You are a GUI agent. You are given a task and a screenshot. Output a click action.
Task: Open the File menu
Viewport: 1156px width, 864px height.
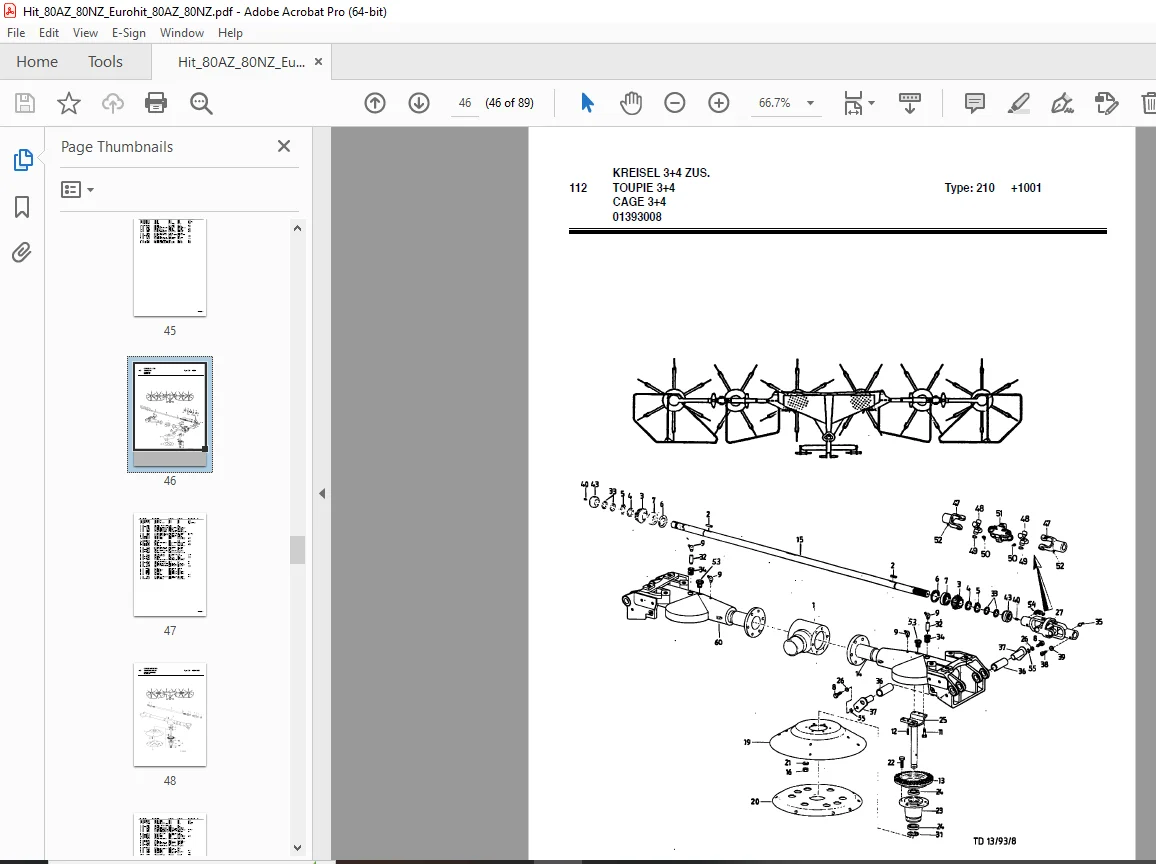(16, 32)
